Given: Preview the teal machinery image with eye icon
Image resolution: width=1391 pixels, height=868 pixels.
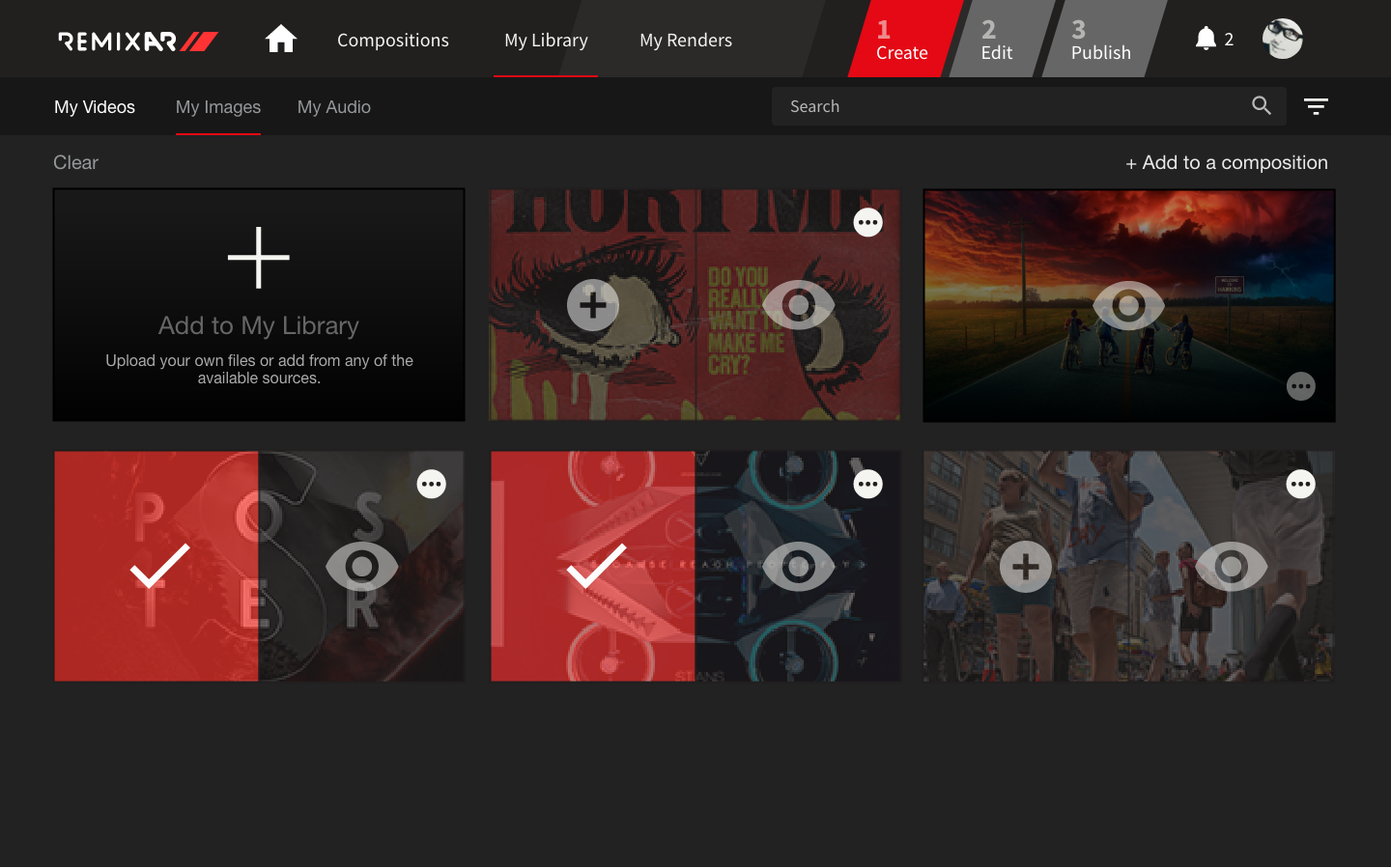Looking at the screenshot, I should pos(799,567).
